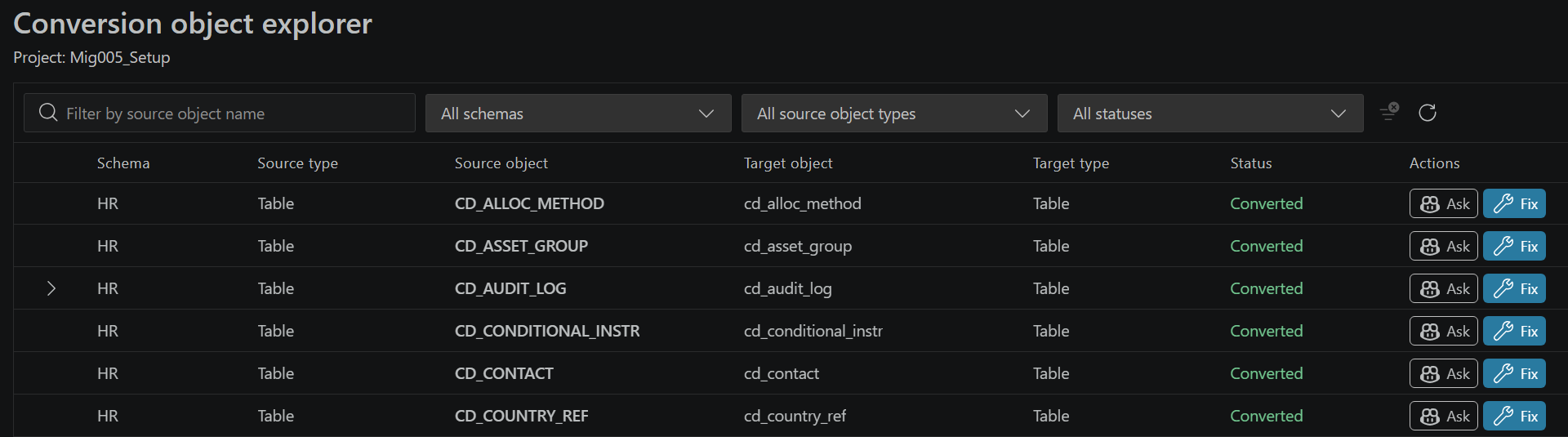This screenshot has height=437, width=1568.
Task: Click Actions column header
Action: (x=1434, y=163)
